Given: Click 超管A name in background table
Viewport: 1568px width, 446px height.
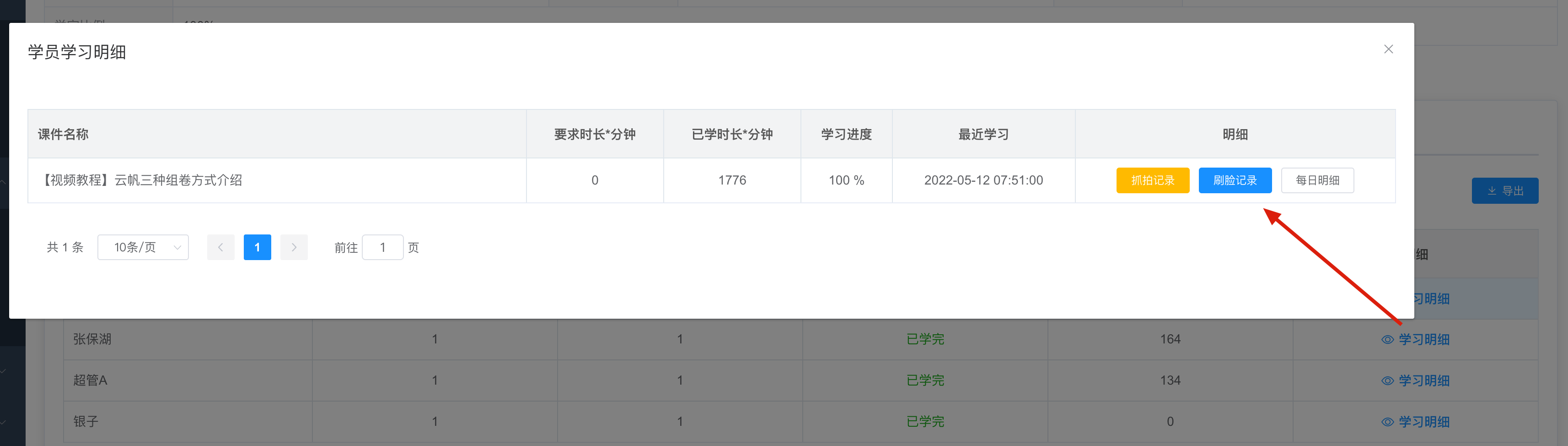Looking at the screenshot, I should 90,380.
